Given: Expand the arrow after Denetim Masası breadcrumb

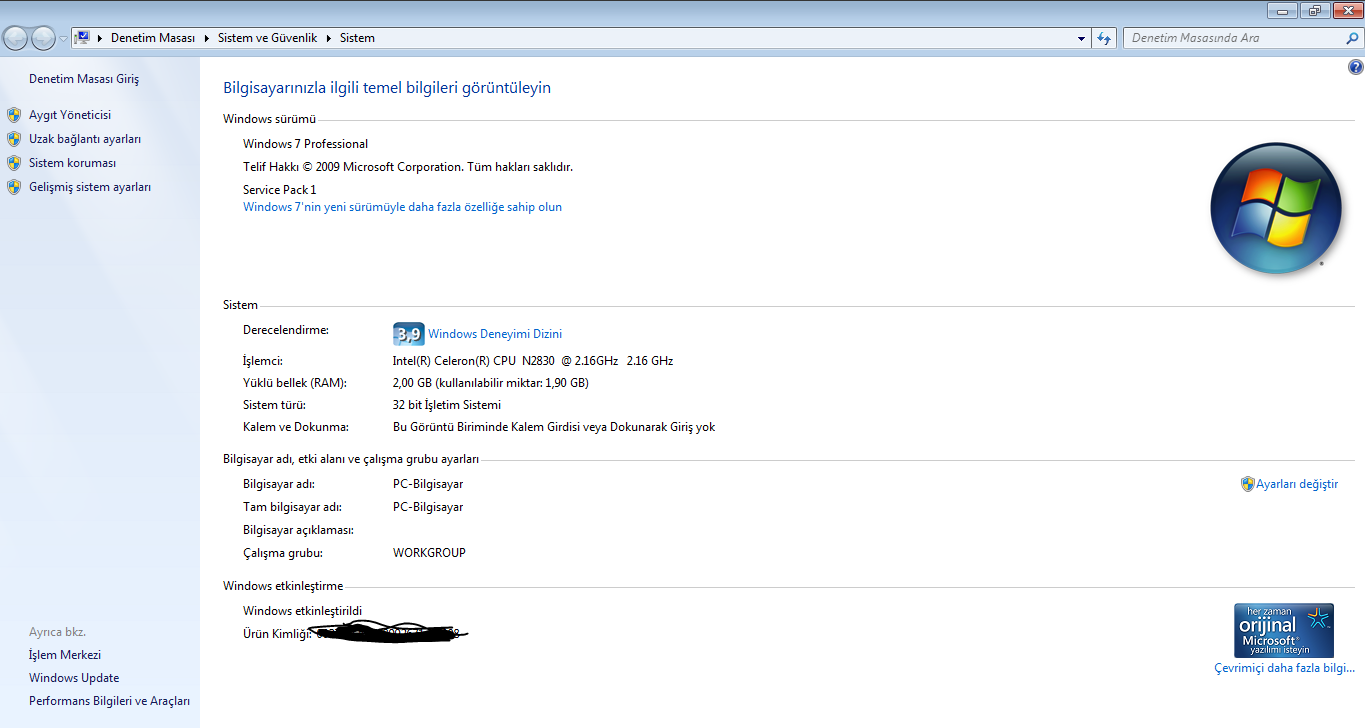Looking at the screenshot, I should [207, 38].
